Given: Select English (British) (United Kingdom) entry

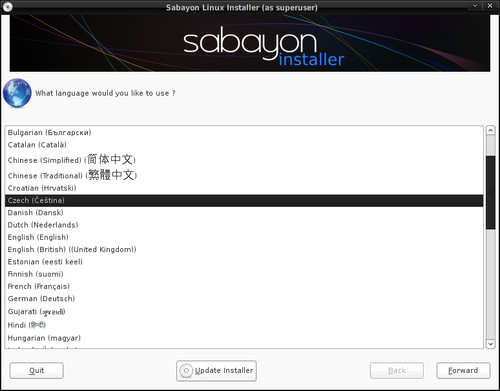Looking at the screenshot, I should pyautogui.click(x=244, y=250).
